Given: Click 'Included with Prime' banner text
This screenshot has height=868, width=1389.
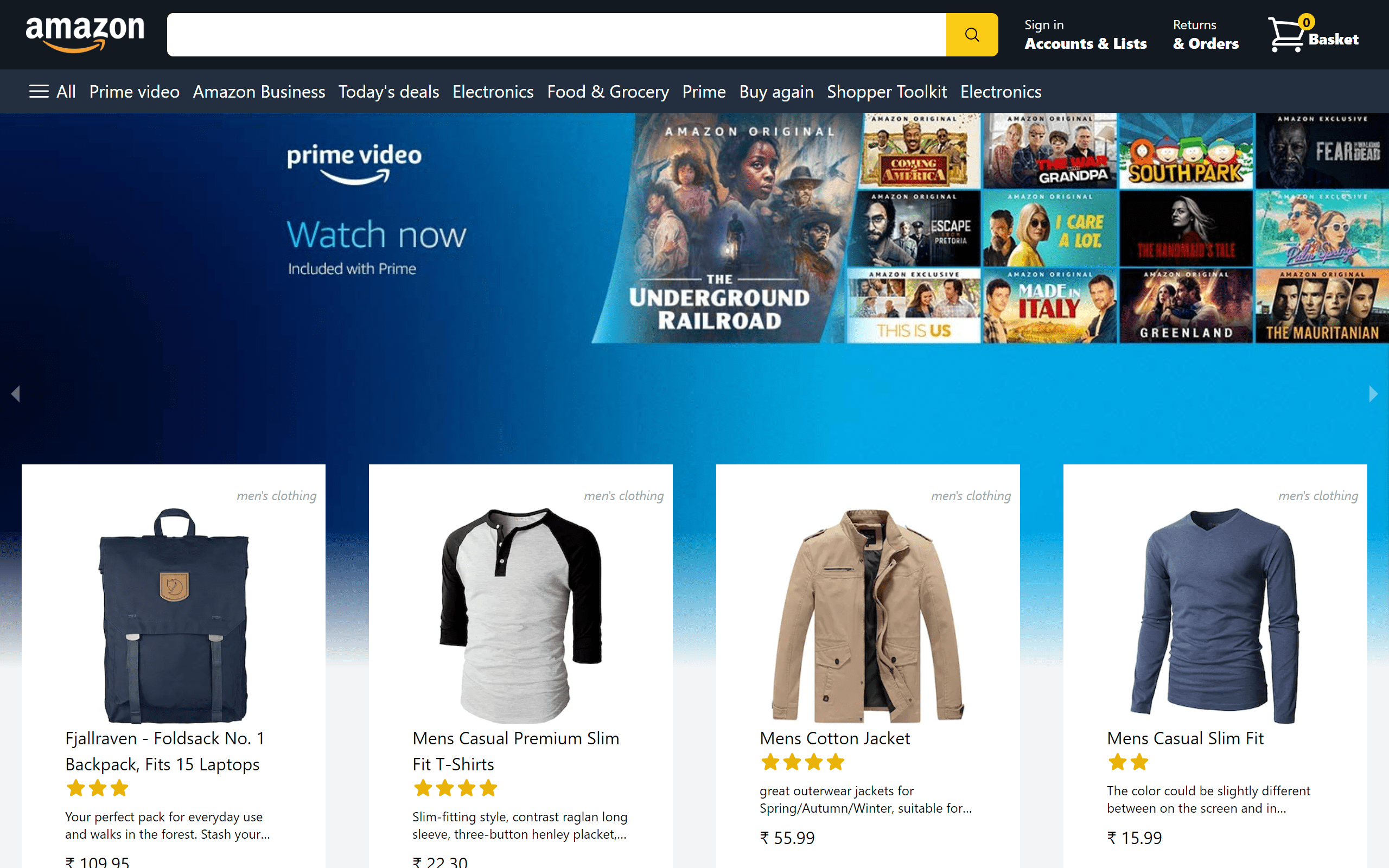Looking at the screenshot, I should pos(352,269).
